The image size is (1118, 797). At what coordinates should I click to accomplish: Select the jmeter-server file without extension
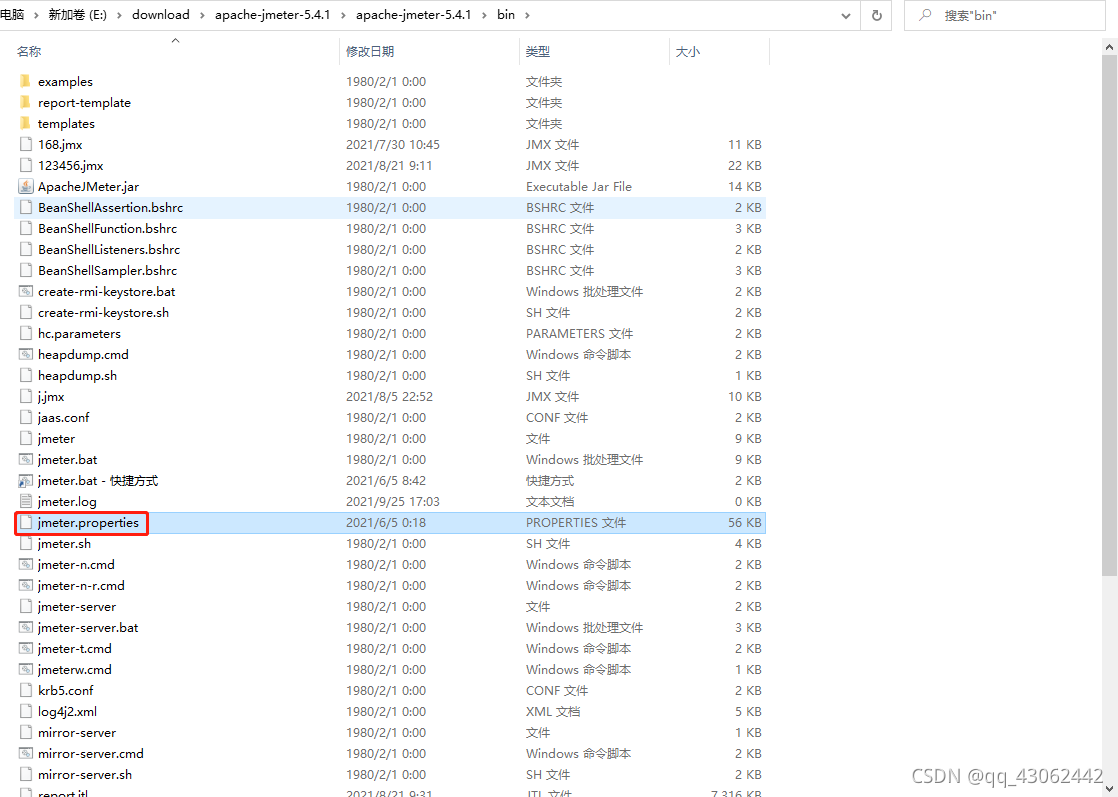click(x=77, y=607)
